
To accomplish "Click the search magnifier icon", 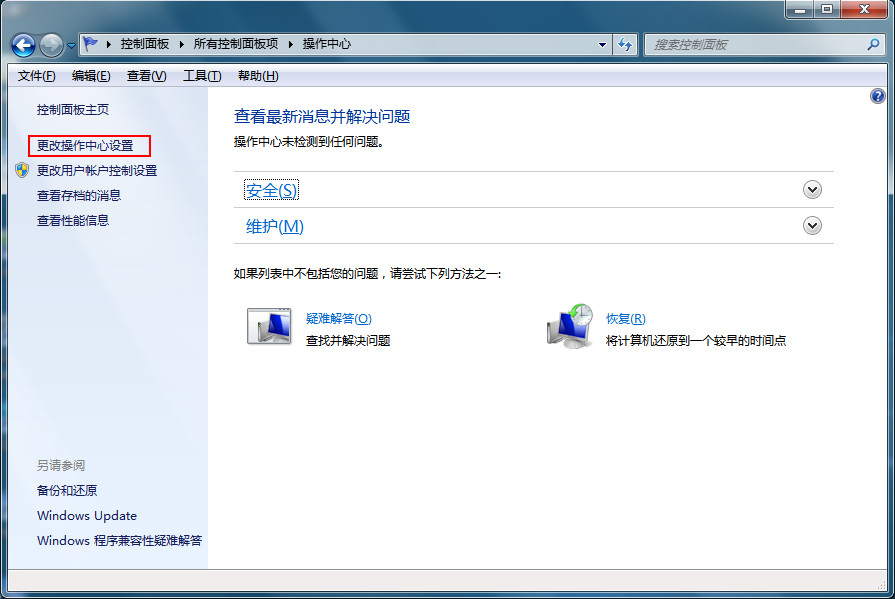I will [x=873, y=44].
